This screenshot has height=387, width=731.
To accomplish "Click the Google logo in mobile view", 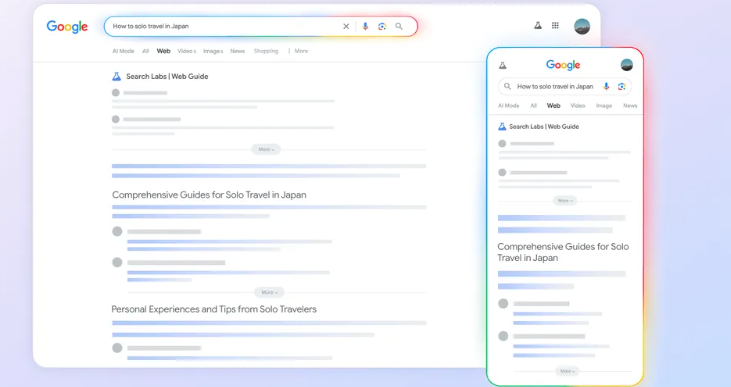I will (563, 65).
